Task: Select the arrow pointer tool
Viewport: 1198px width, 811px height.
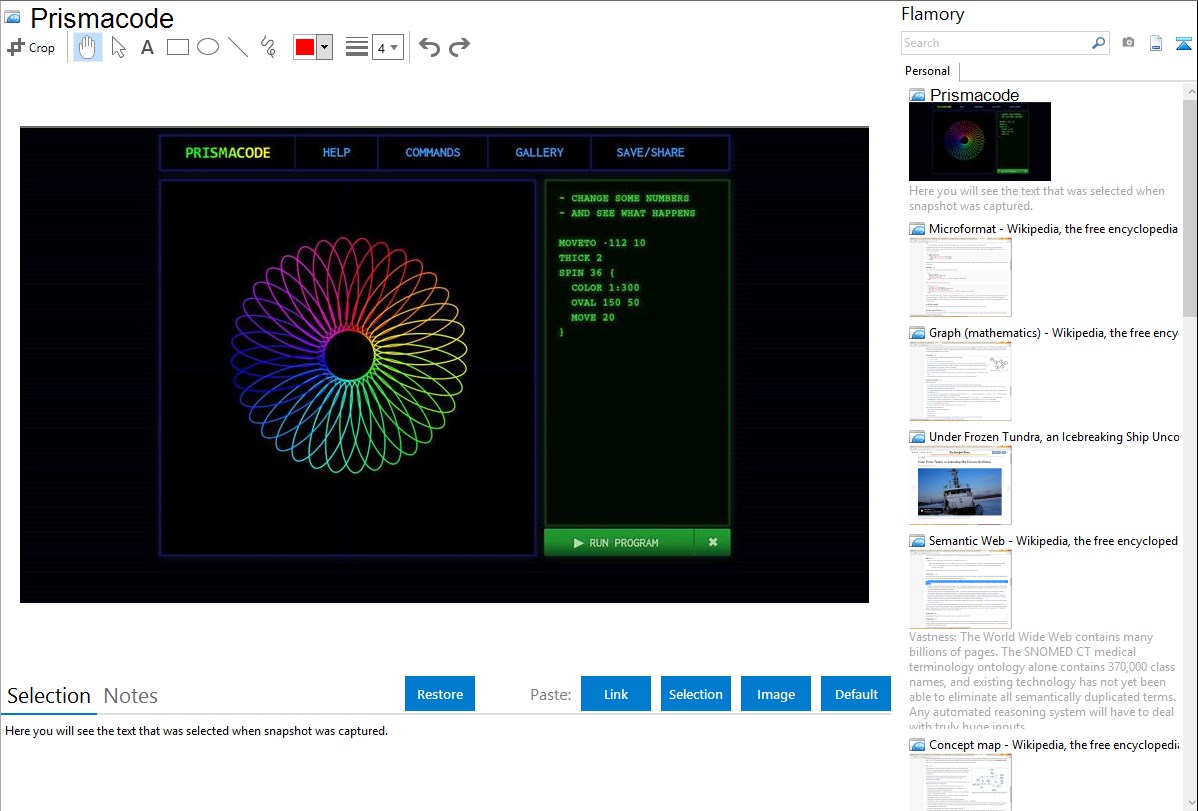Action: 118,47
